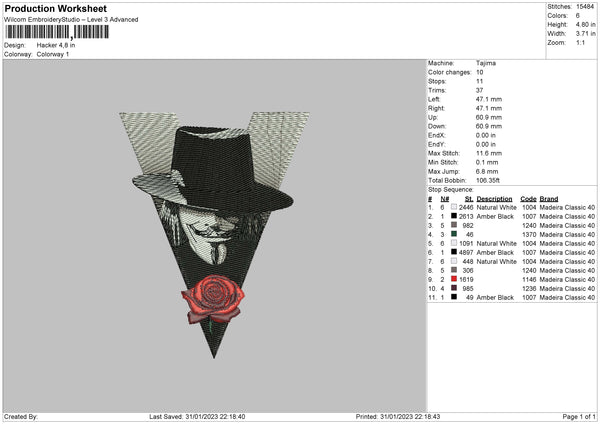Click the red swatch in stop row 9
Screen dimensions: 600x424
[x=454, y=279]
